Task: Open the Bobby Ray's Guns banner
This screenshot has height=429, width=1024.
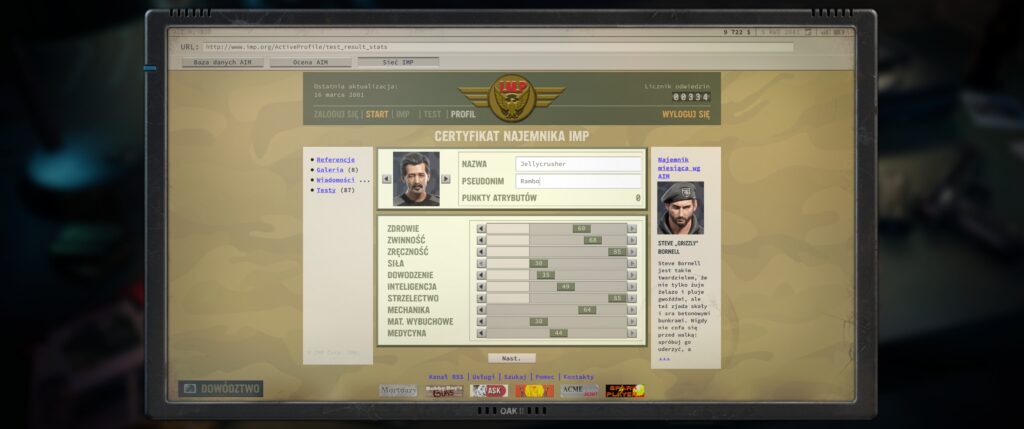Action: [x=444, y=391]
